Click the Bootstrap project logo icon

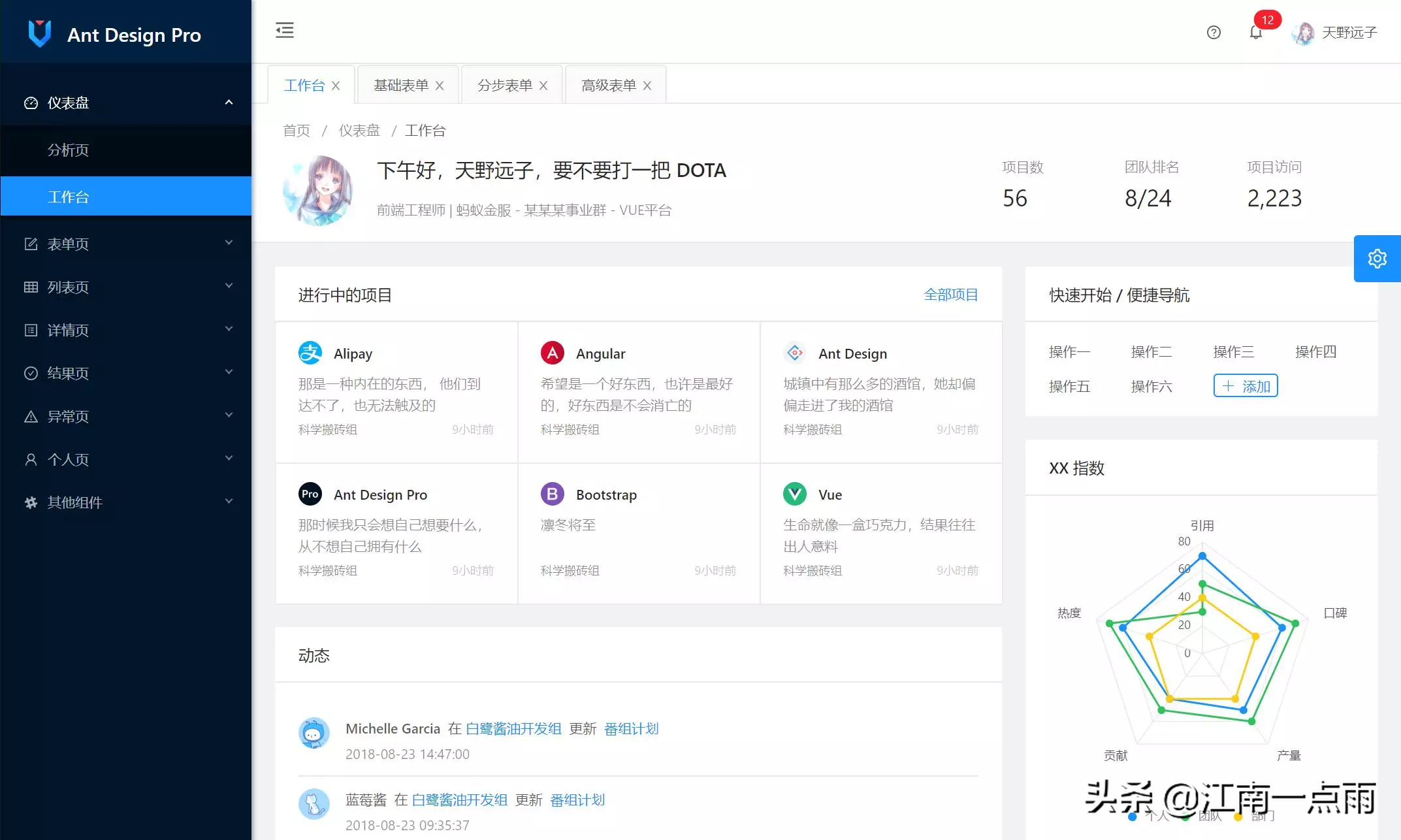552,494
